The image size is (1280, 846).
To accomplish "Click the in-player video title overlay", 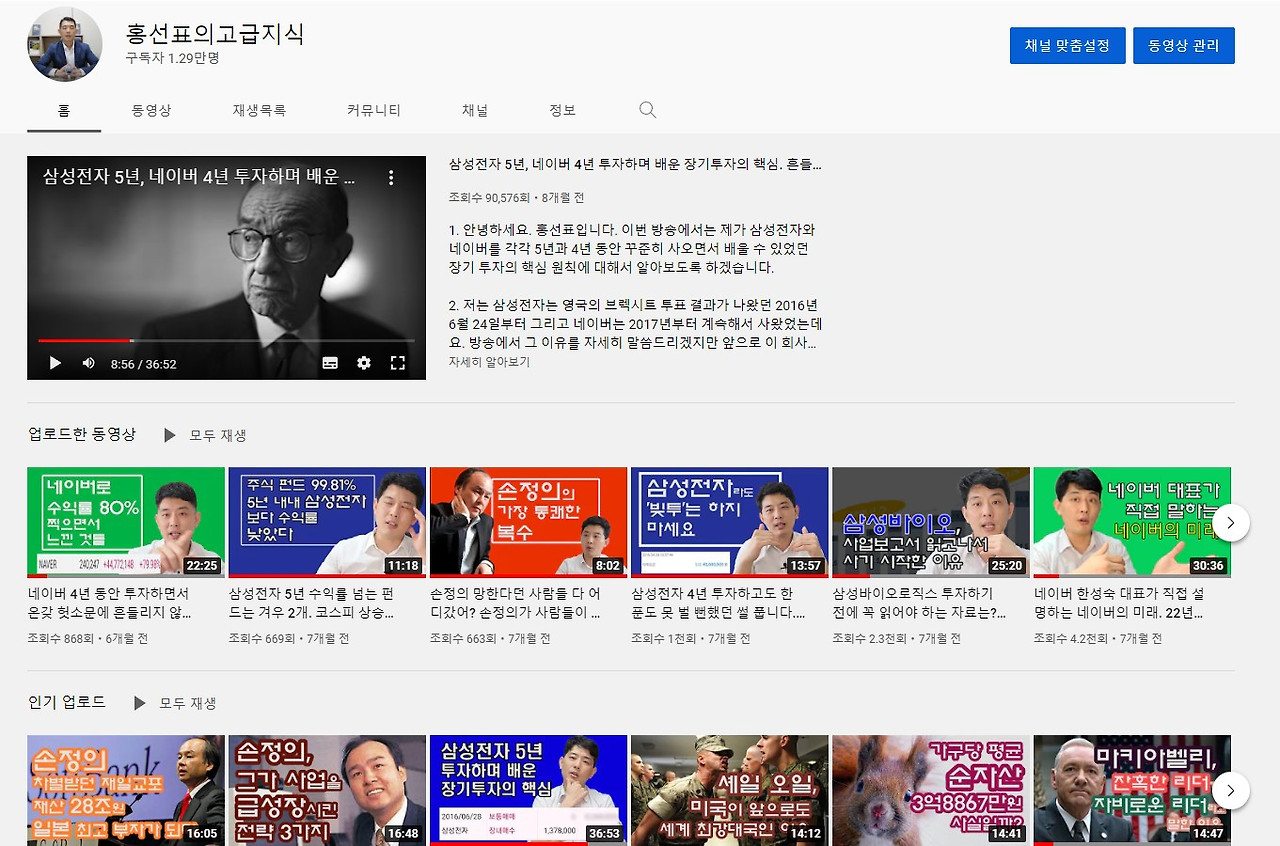I will [x=199, y=177].
